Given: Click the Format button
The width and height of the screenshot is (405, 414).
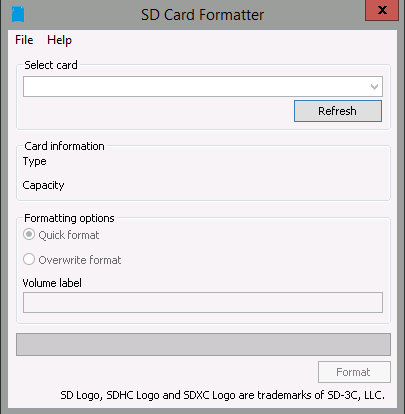Looking at the screenshot, I should 354,372.
